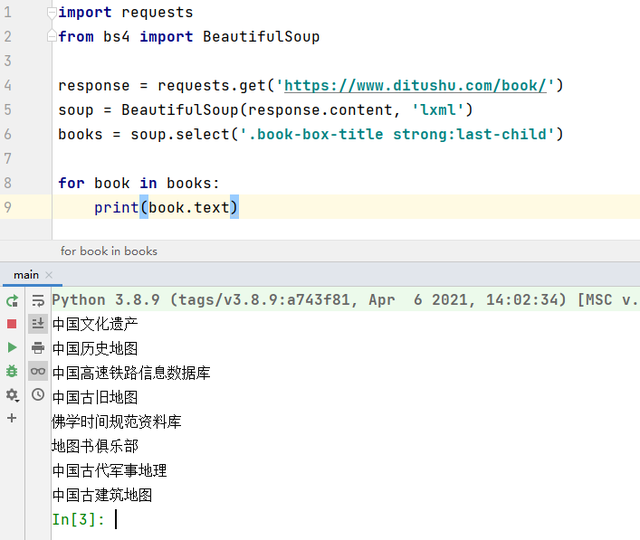Viewport: 640px width, 540px height.
Task: Click output line 中国古代军事地理
Action: pyautogui.click(x=109, y=471)
